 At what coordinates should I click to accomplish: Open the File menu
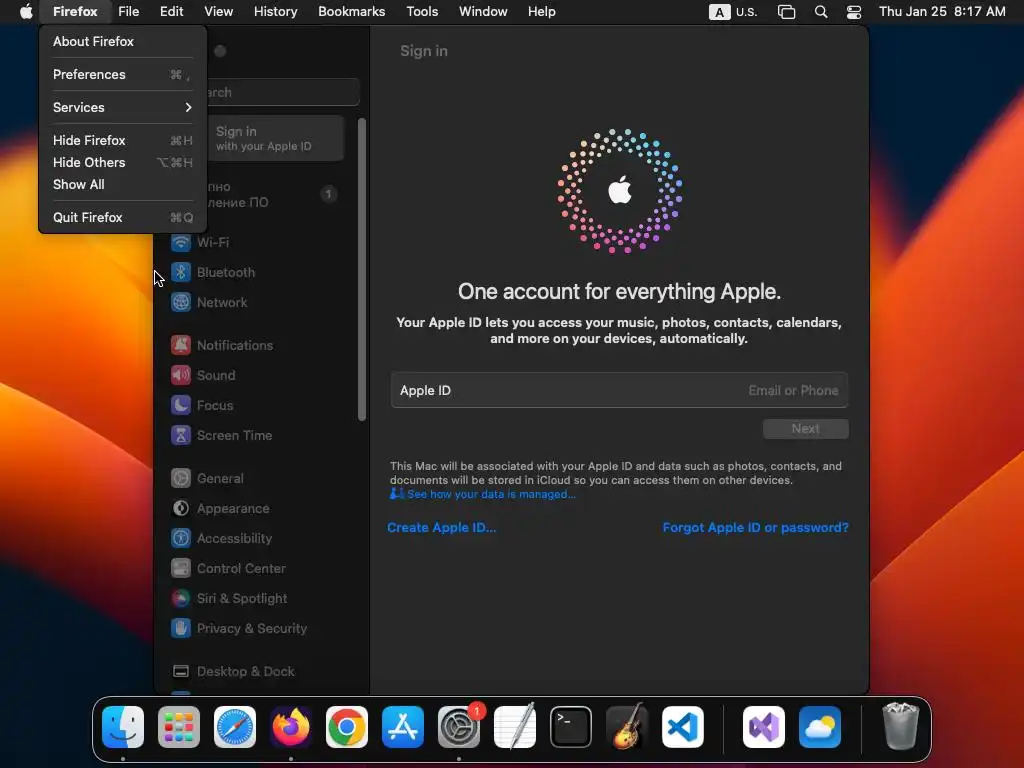pyautogui.click(x=129, y=11)
